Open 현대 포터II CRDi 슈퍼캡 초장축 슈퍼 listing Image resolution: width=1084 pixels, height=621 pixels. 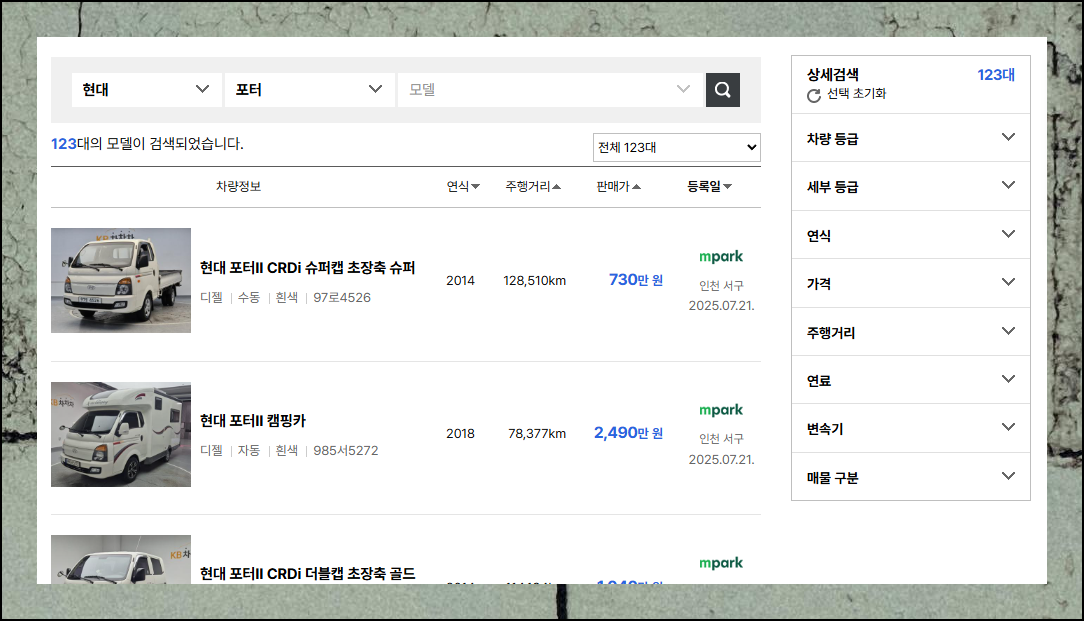[307, 268]
